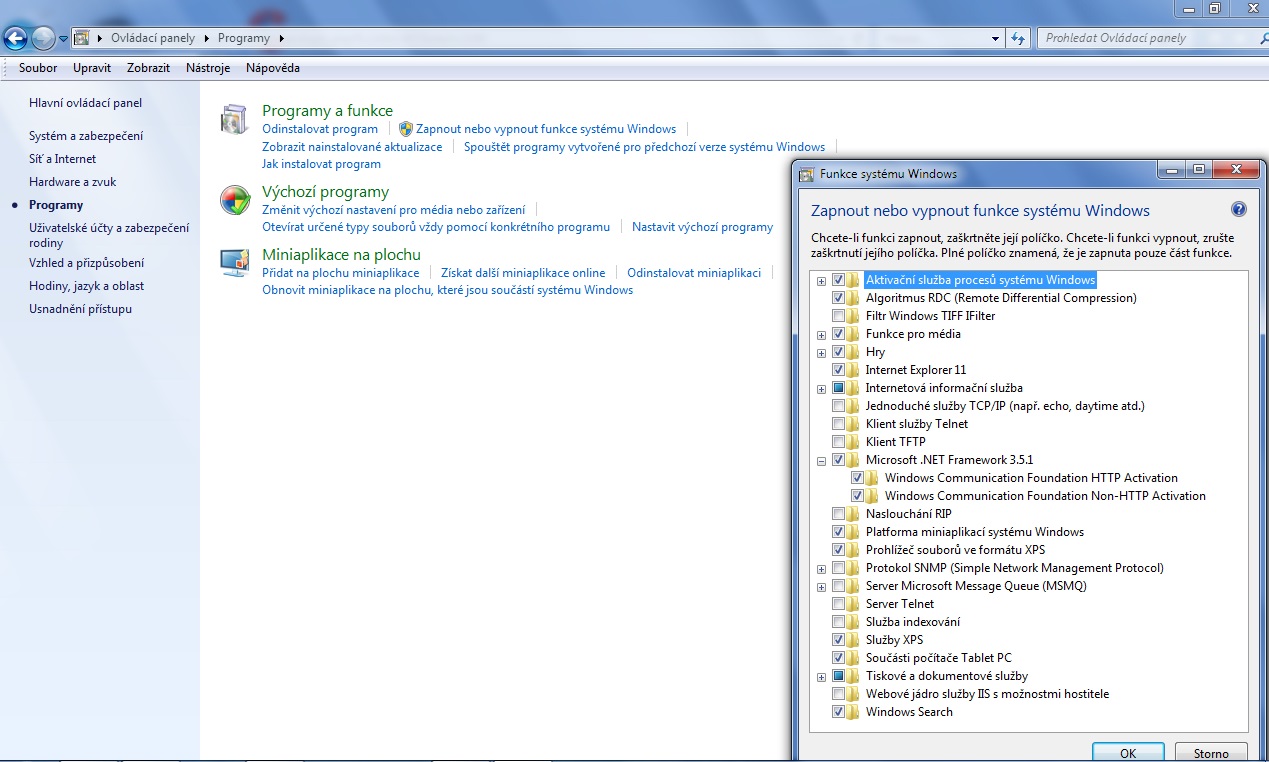Collapse the Microsoft .NET Framework 3.5.1 node

click(x=821, y=461)
